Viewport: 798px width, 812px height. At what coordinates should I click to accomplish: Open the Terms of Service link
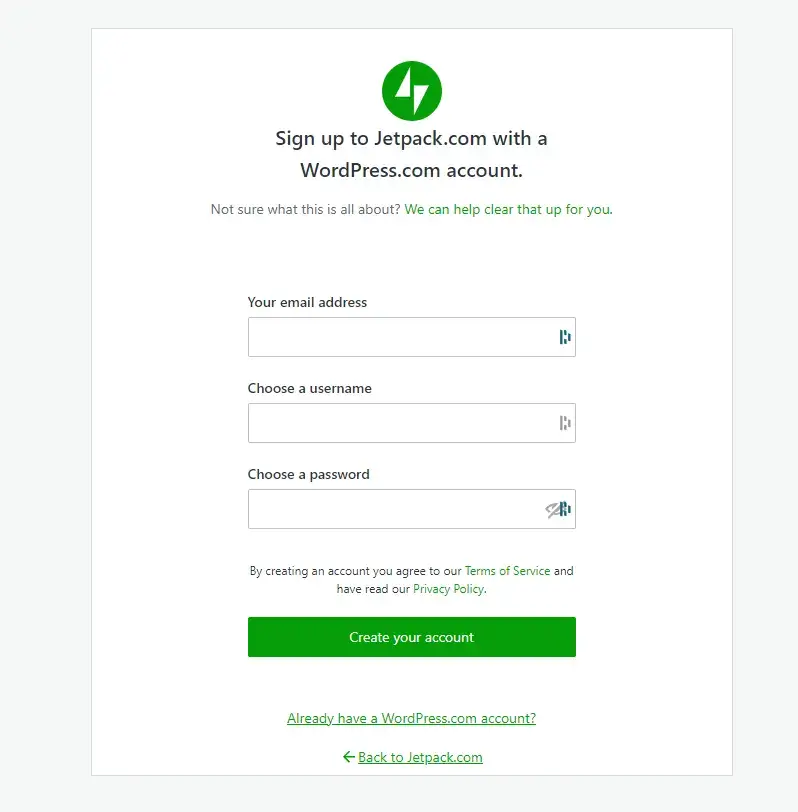click(x=507, y=571)
